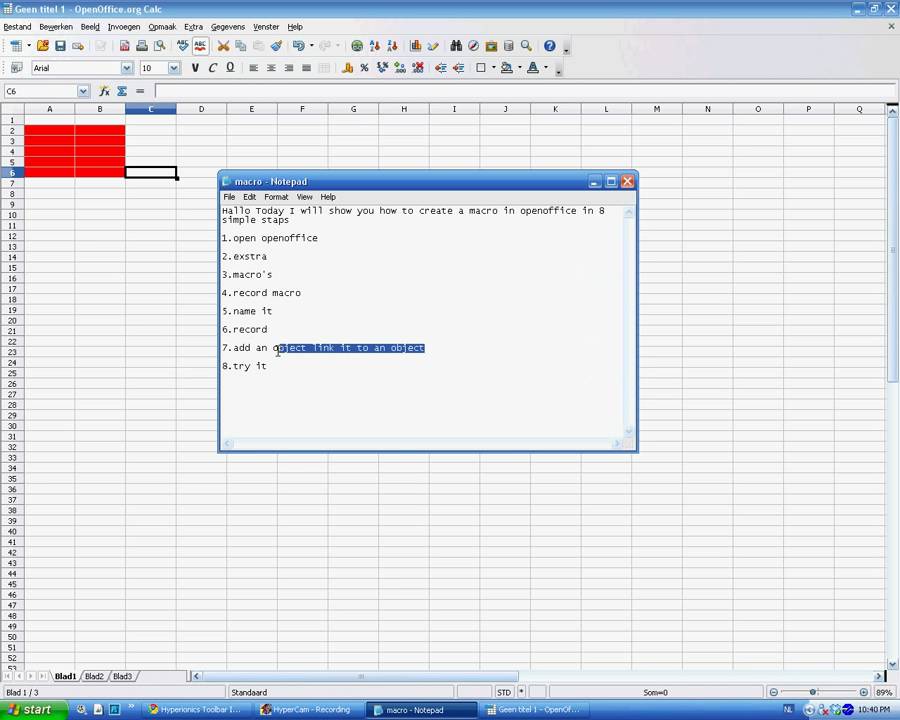Image resolution: width=900 pixels, height=720 pixels.
Task: Open the Undo history dropdown arrow
Action: tap(312, 46)
